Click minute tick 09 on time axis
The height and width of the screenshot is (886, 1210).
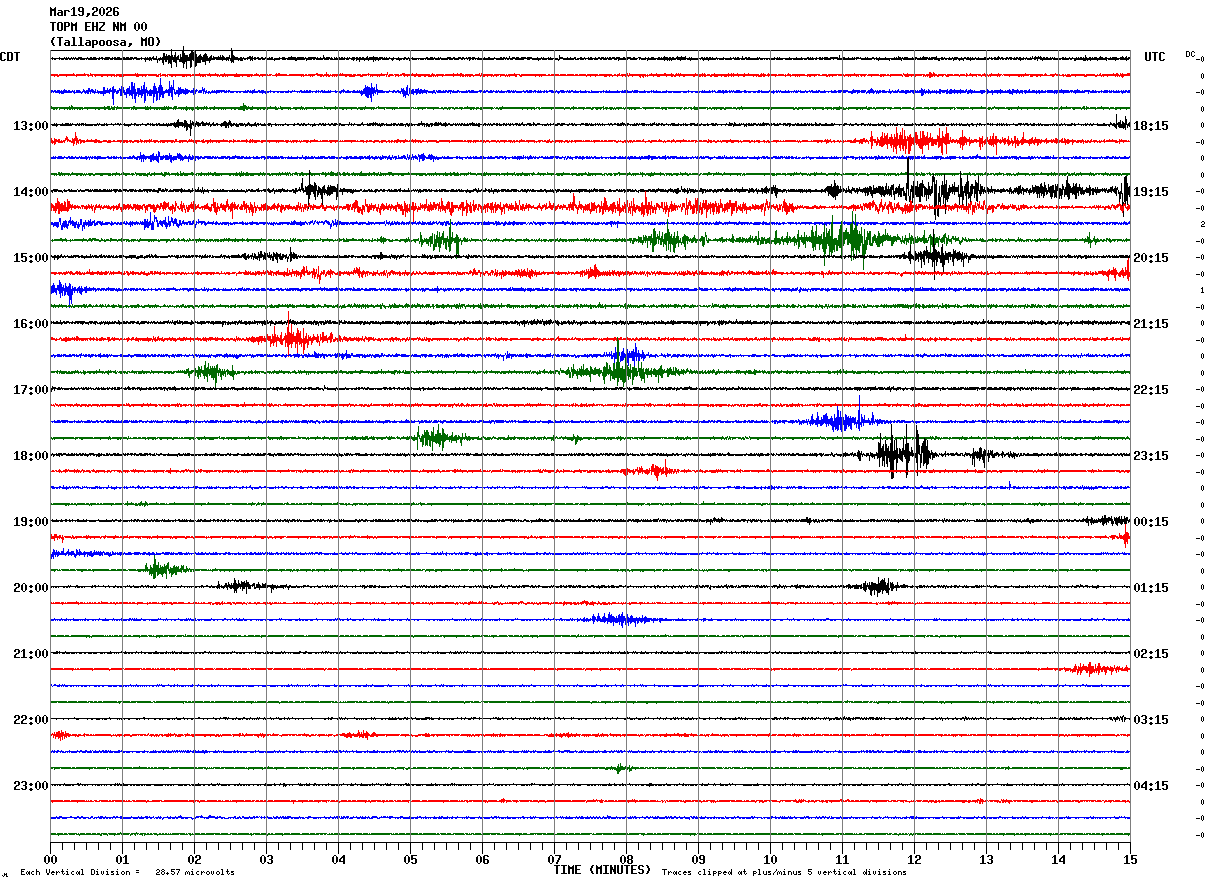point(699,859)
